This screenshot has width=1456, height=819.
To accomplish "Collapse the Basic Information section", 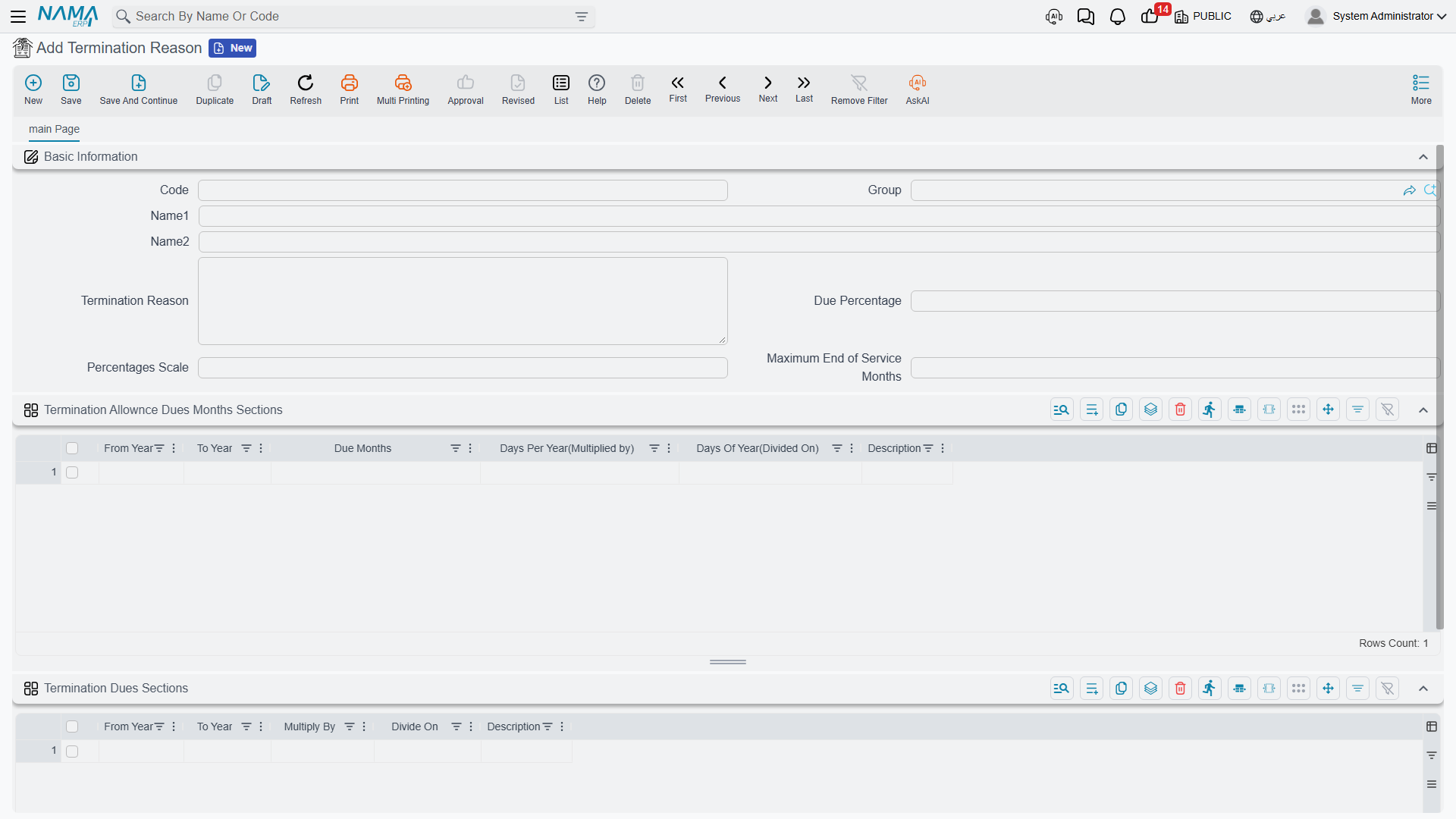I will (1423, 157).
